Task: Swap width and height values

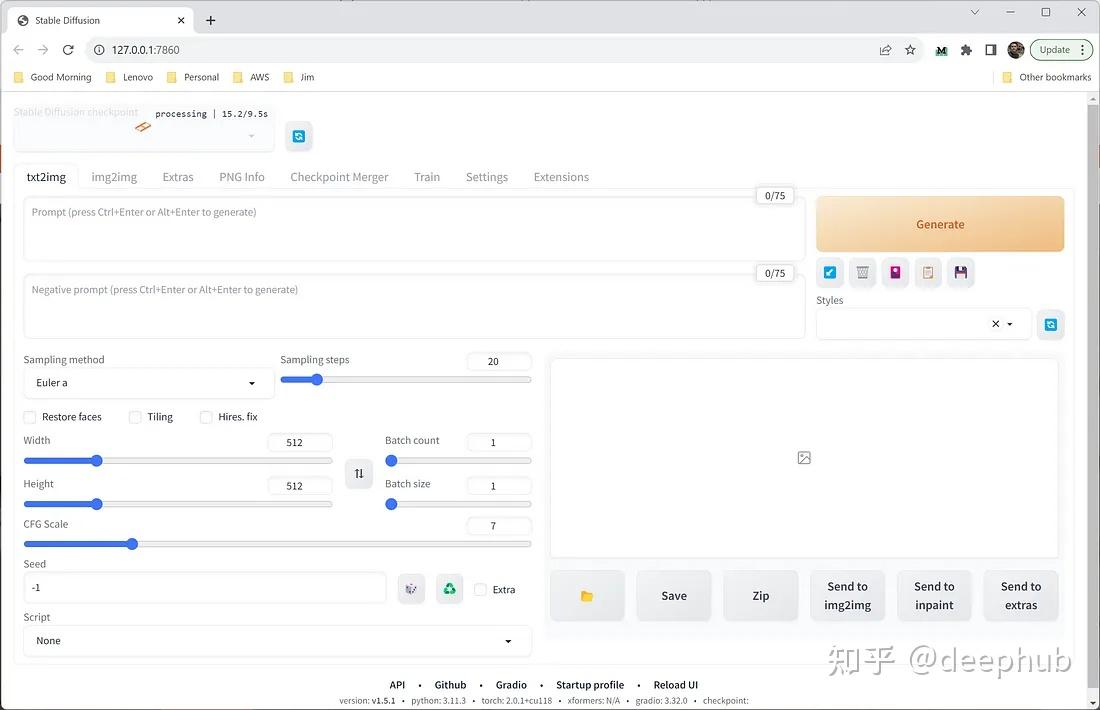Action: (359, 474)
